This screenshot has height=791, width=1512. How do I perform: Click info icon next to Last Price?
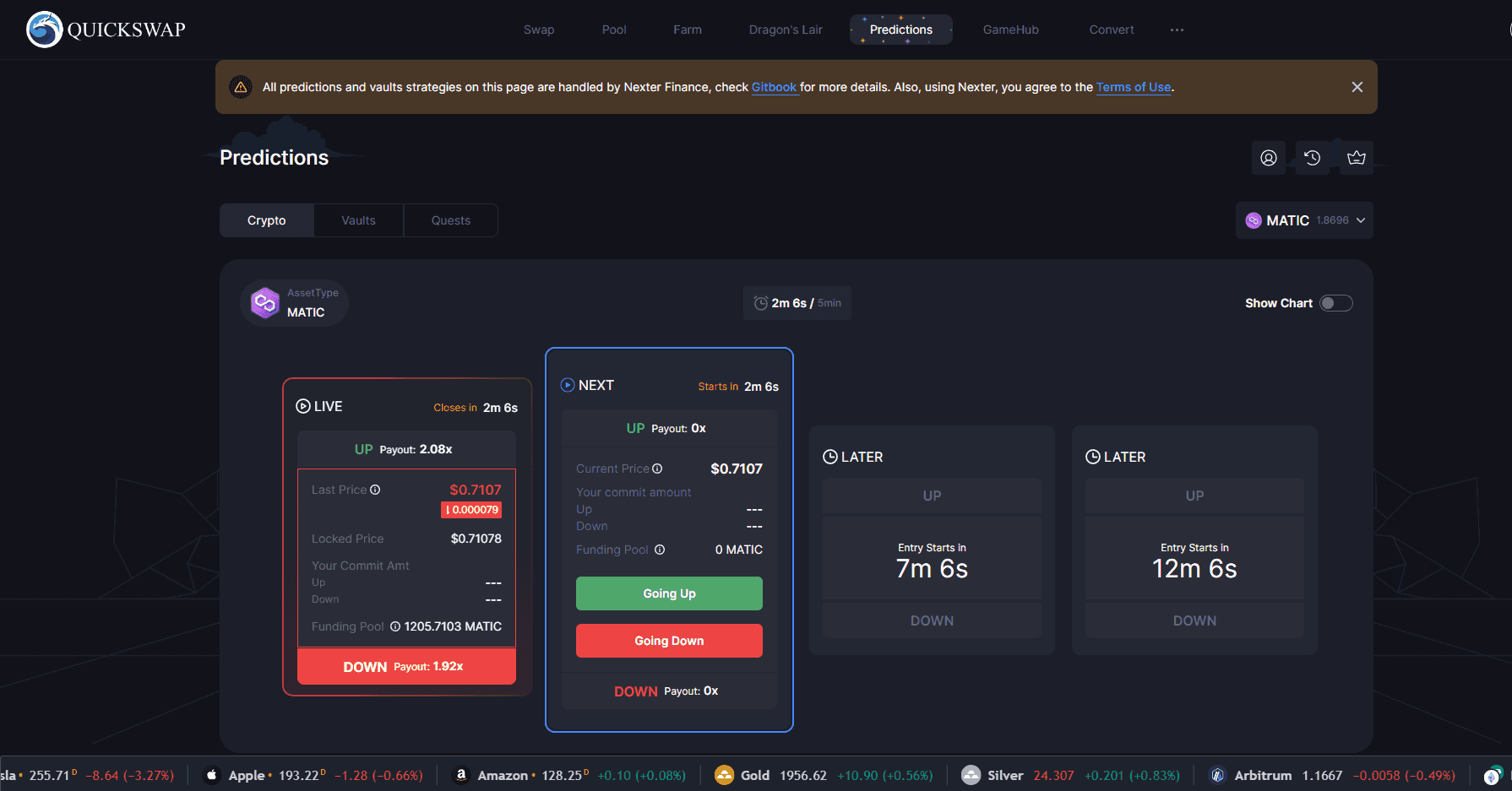(x=375, y=490)
